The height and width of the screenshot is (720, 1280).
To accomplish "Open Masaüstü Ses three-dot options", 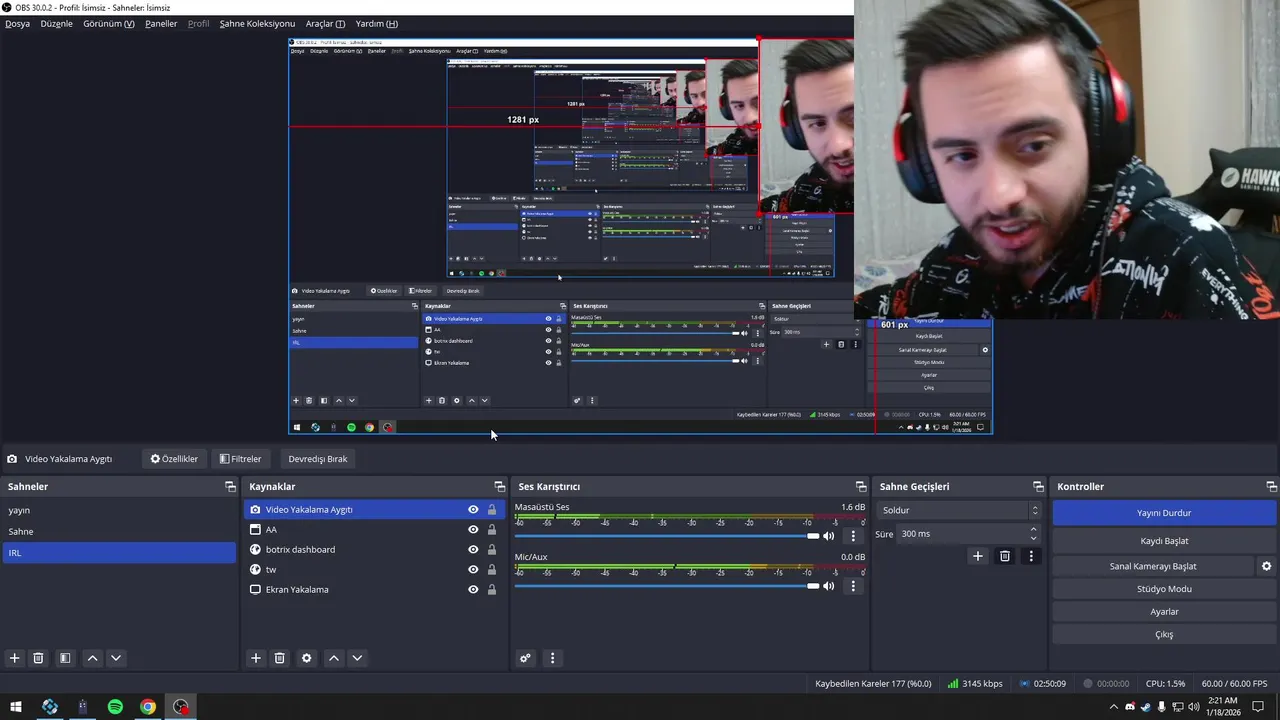I will coord(853,536).
